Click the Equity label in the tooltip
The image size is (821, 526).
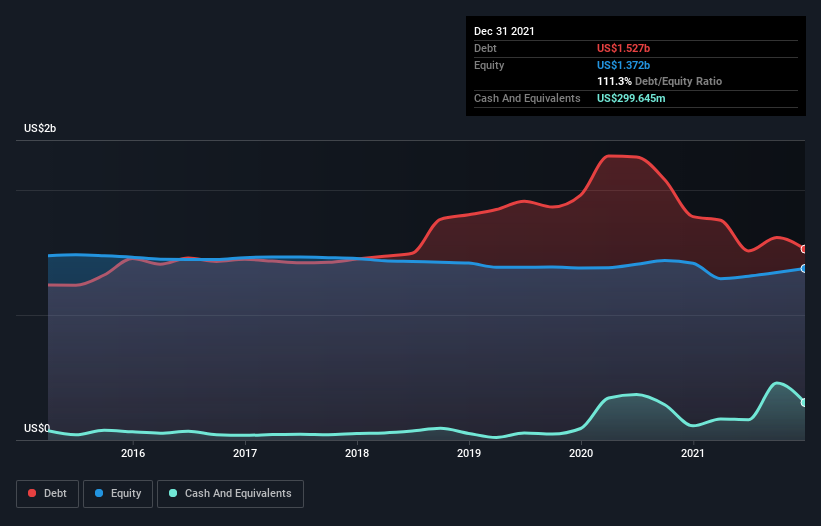click(489, 65)
